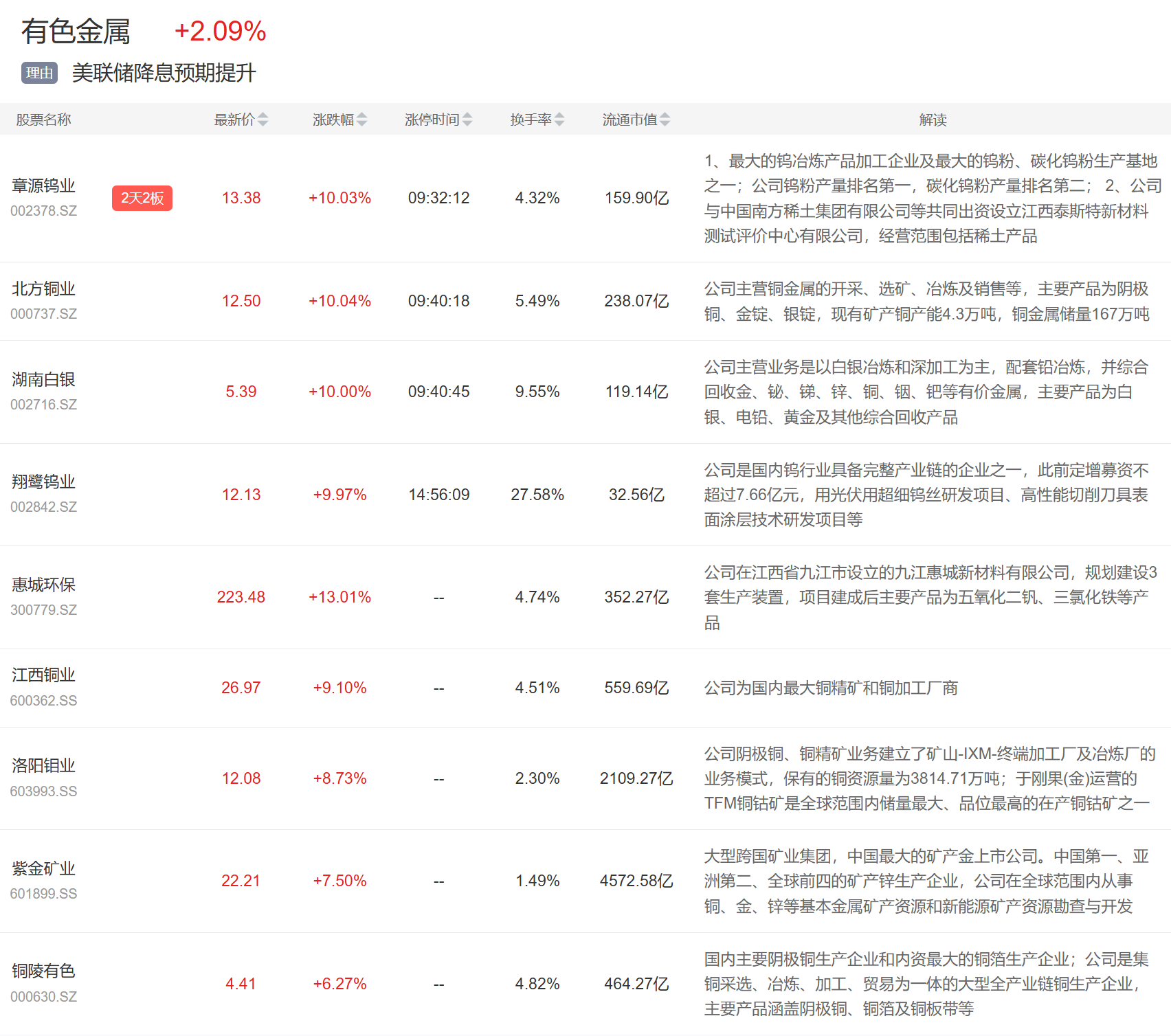
Task: Select stock code 002378.SZ
Action: coord(43,211)
